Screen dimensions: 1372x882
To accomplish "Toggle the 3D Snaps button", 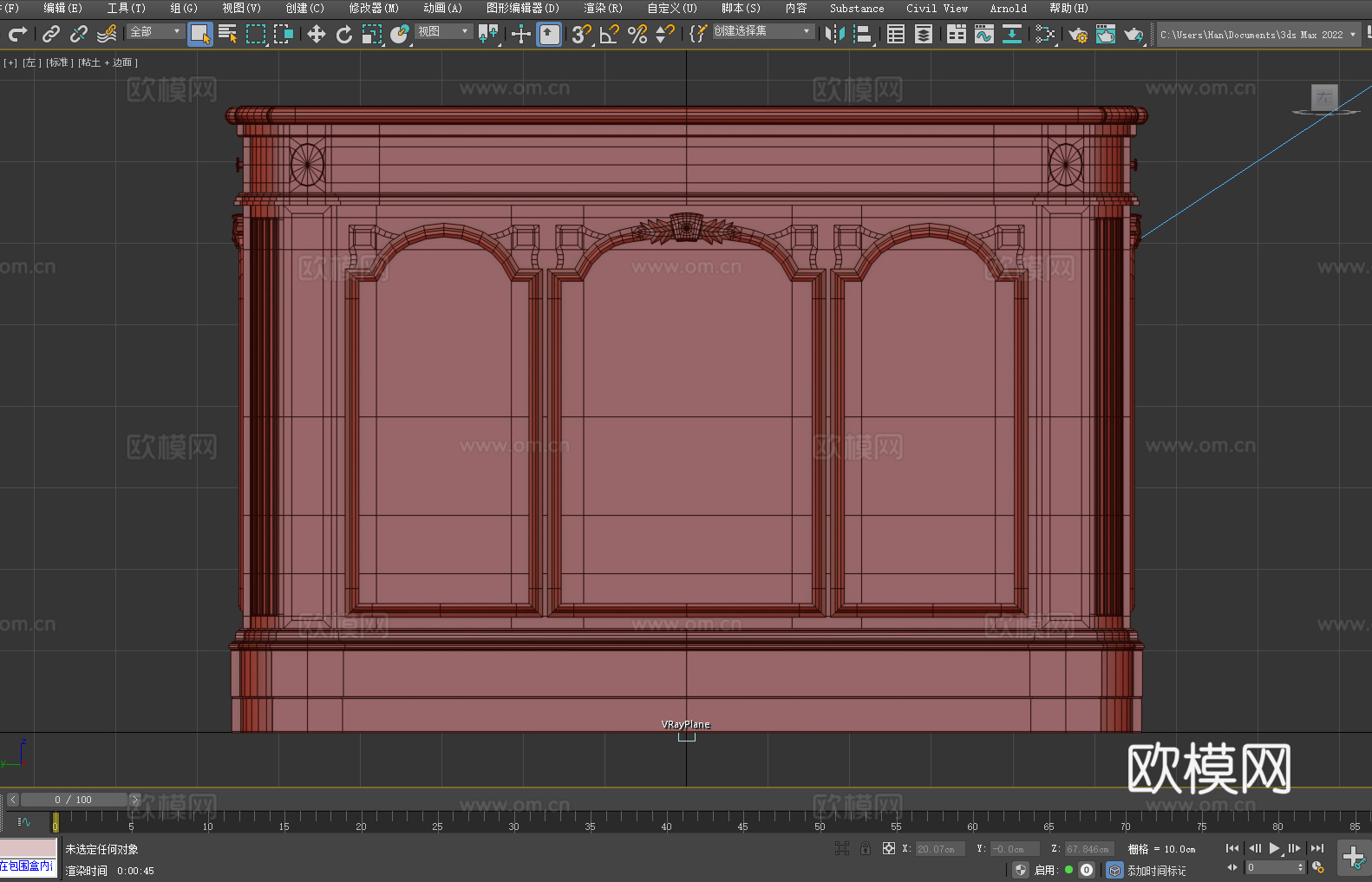I will pyautogui.click(x=582, y=34).
